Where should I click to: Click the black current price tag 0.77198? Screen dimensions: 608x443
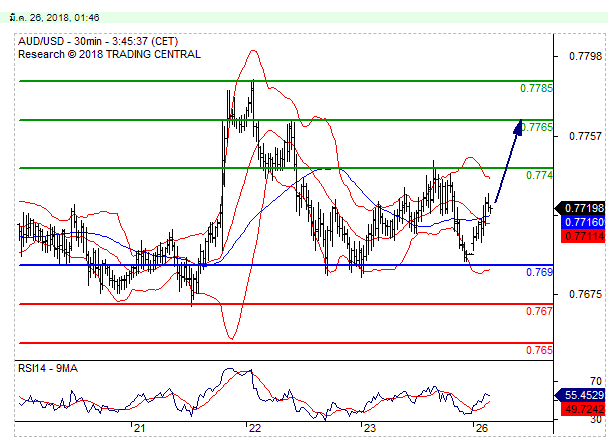pos(580,208)
